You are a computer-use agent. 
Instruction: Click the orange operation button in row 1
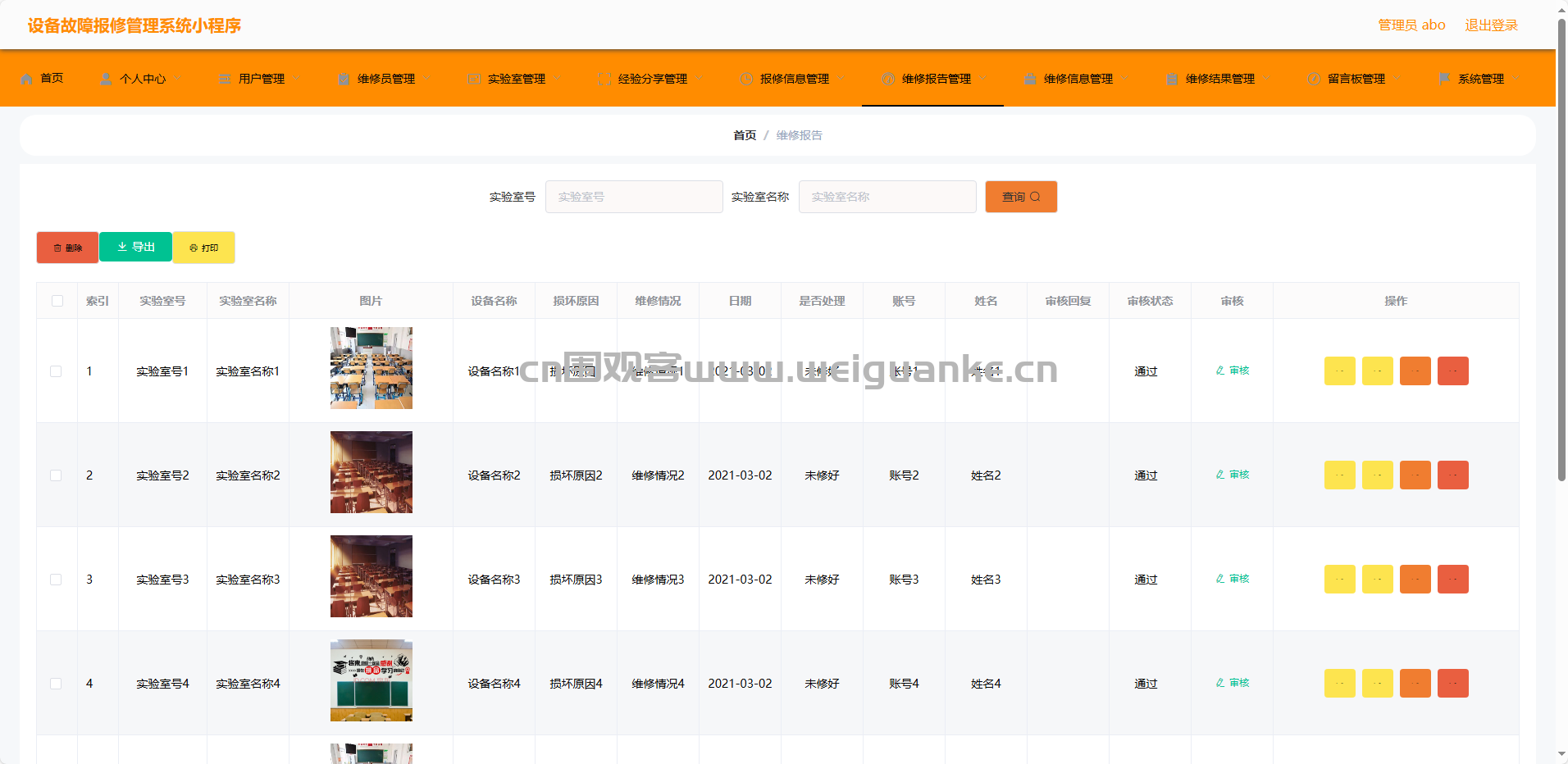click(x=1415, y=371)
